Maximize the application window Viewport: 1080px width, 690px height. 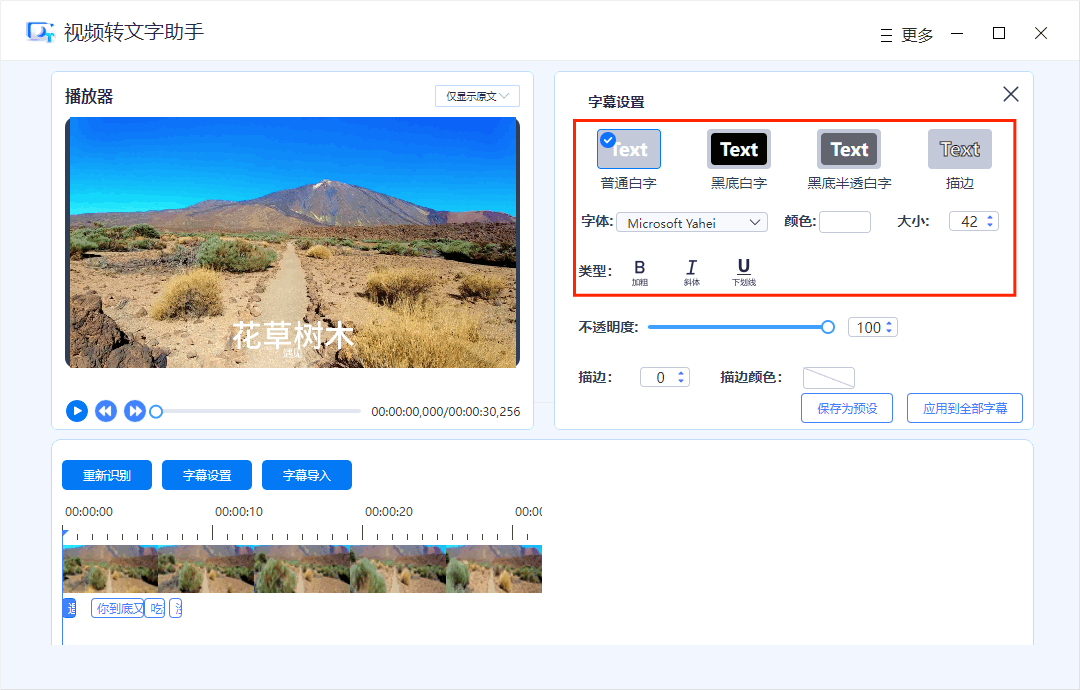[999, 33]
